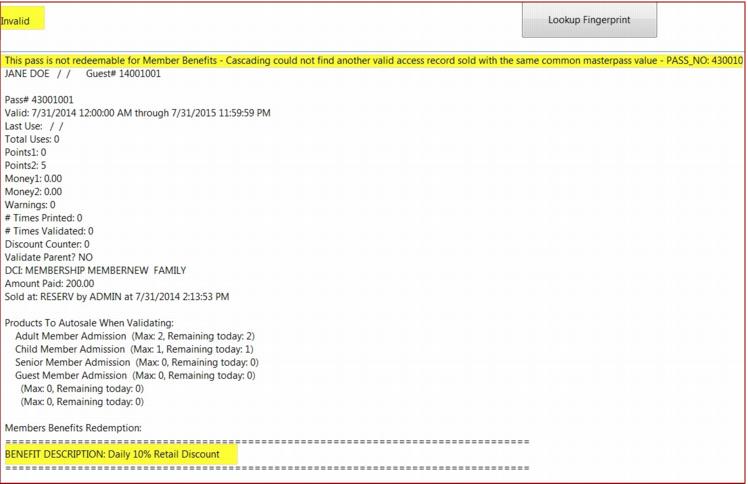Click the Valid date range line
Viewport: 748px width, 484px height.
point(137,113)
